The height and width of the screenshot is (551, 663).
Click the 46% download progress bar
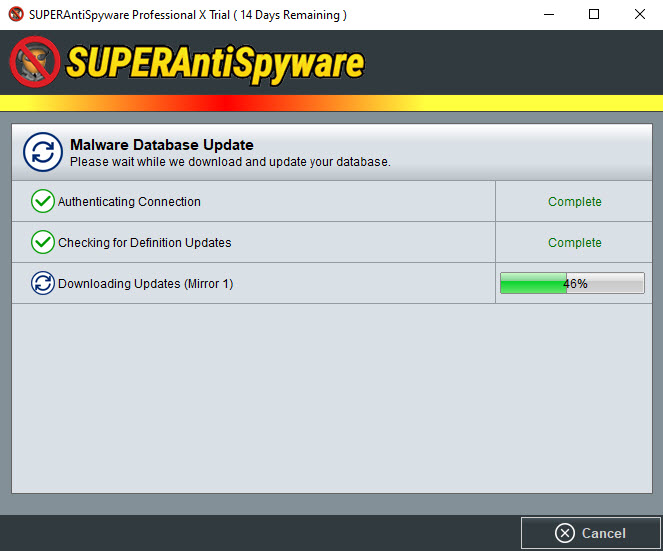(x=572, y=283)
